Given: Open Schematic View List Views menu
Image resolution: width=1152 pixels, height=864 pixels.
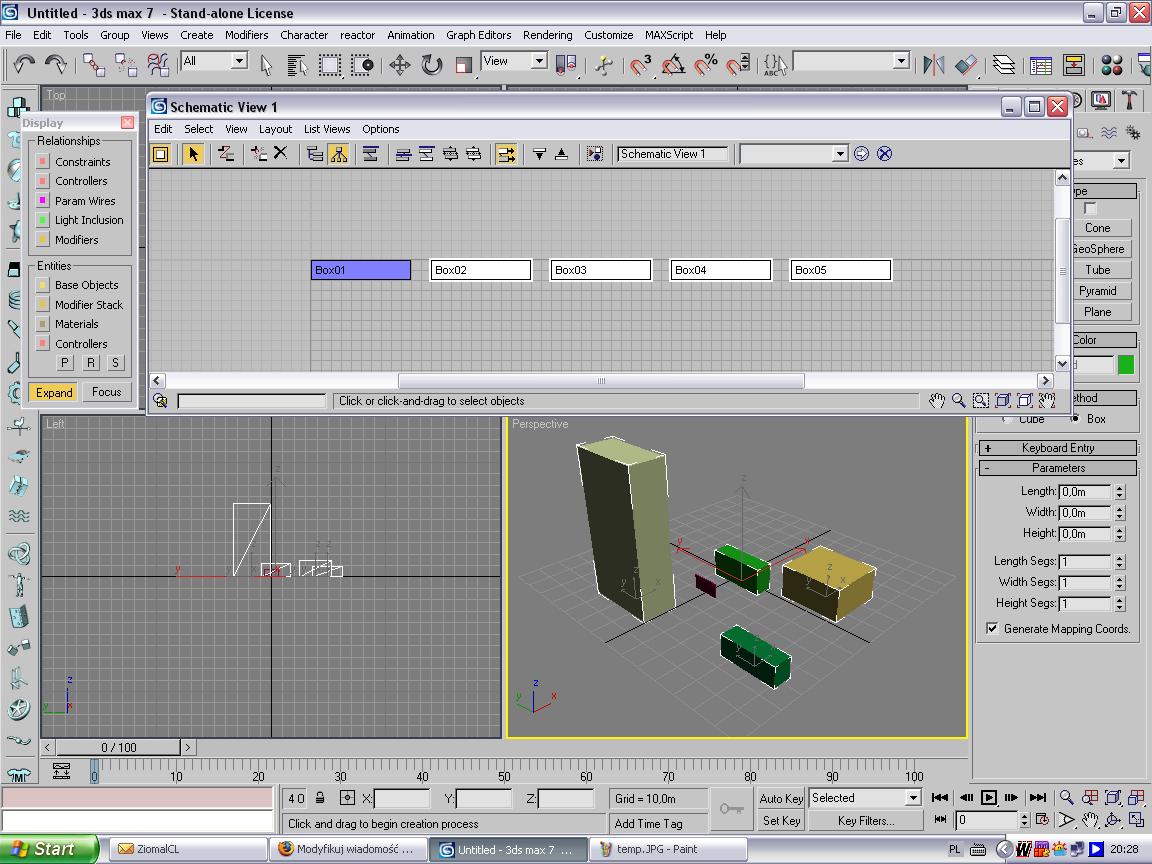Looking at the screenshot, I should click(327, 129).
